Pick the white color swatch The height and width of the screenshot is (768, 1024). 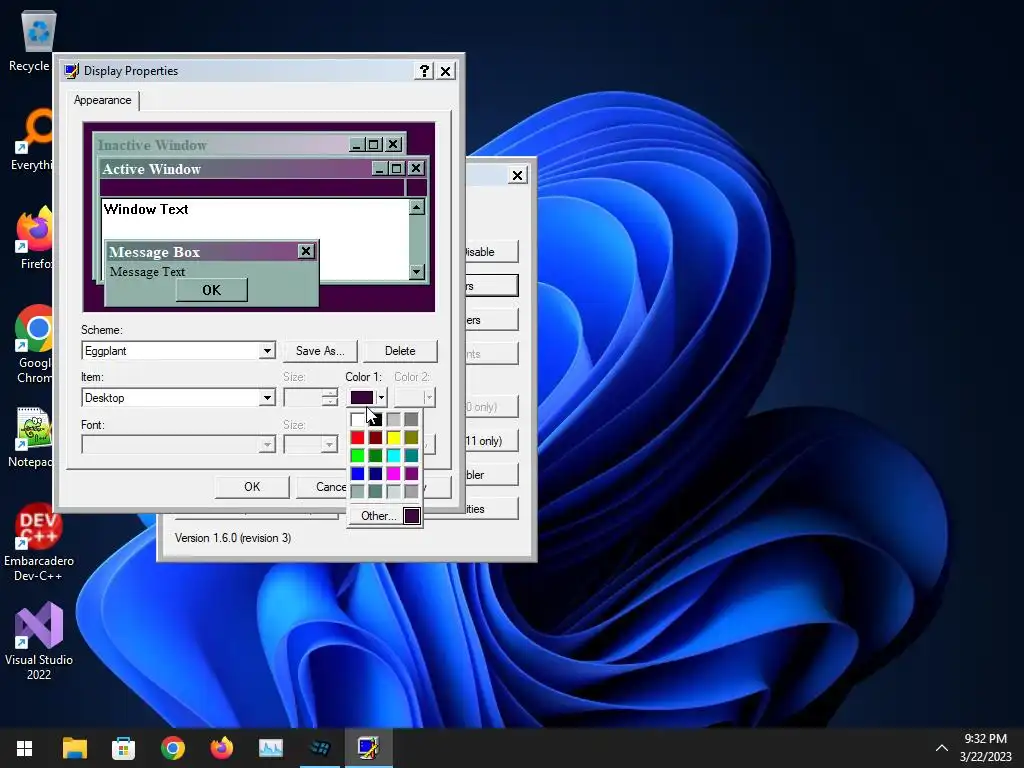pos(357,419)
